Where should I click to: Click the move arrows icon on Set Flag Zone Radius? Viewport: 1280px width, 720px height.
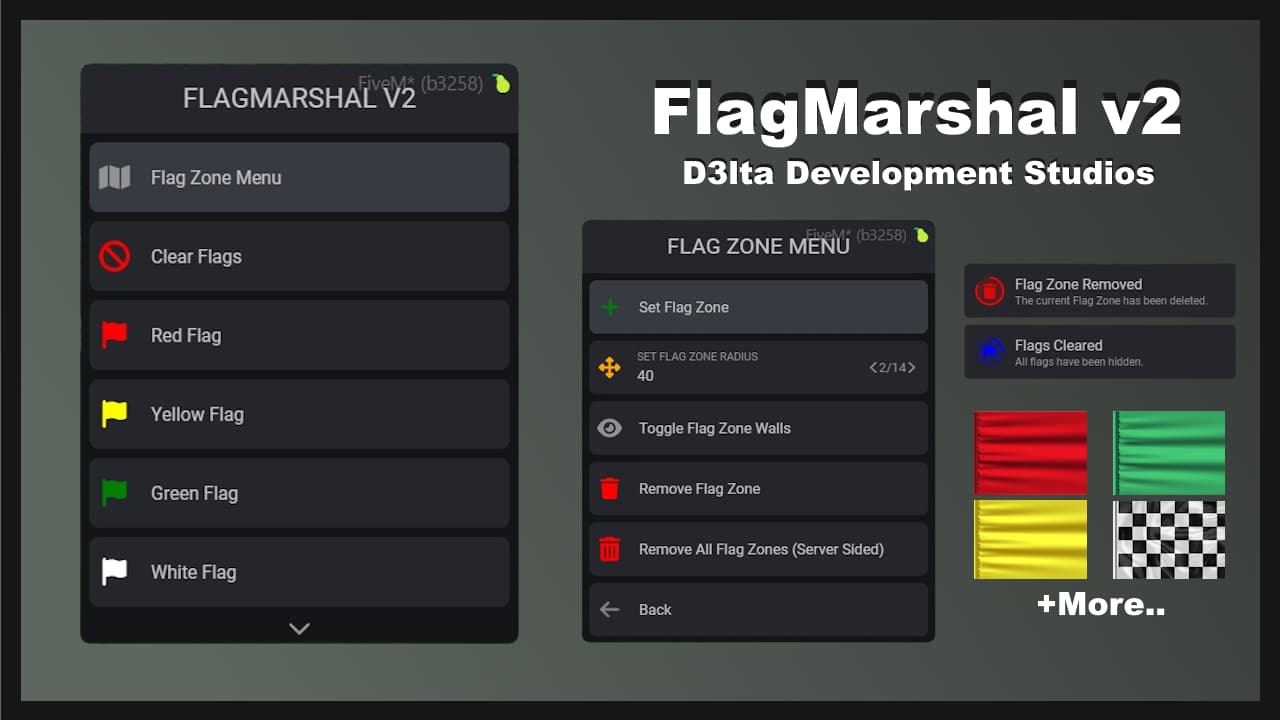(611, 367)
